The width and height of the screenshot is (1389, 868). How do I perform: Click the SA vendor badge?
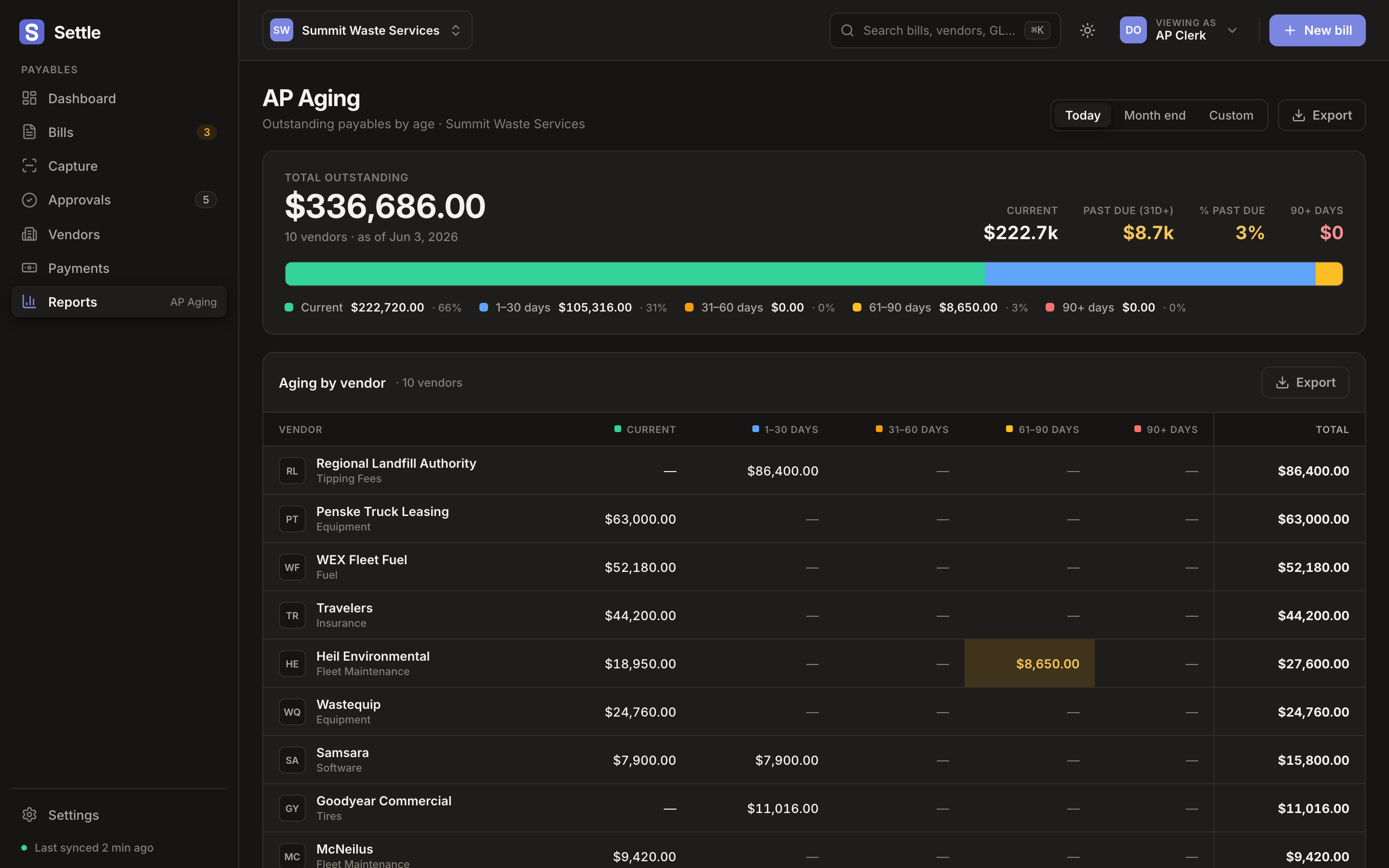(x=292, y=760)
